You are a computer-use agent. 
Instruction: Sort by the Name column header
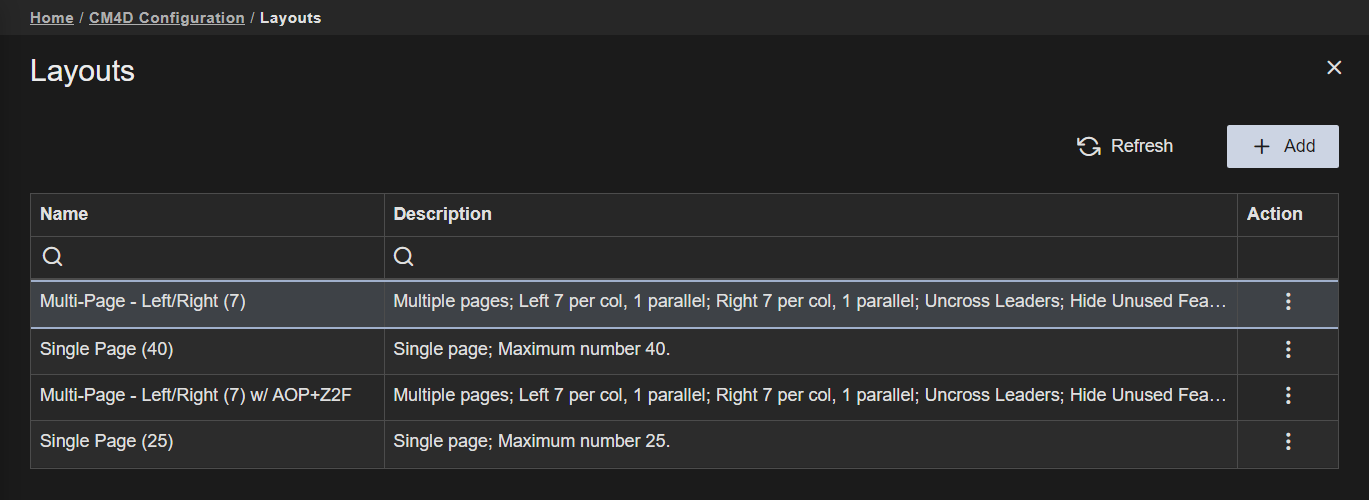tap(64, 214)
